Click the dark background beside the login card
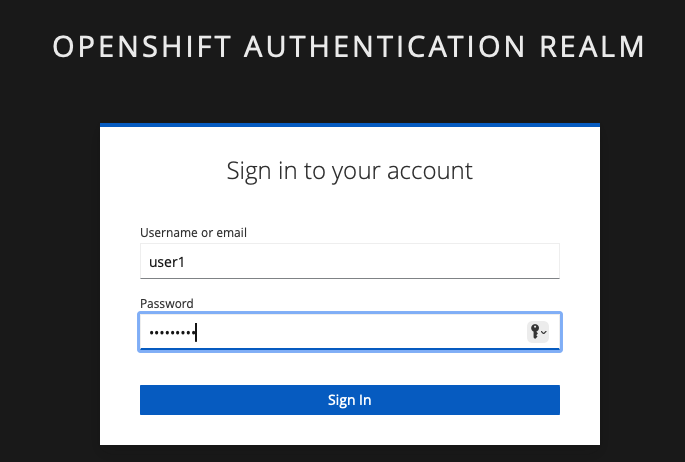Viewport: 685px width, 462px height. point(50,284)
